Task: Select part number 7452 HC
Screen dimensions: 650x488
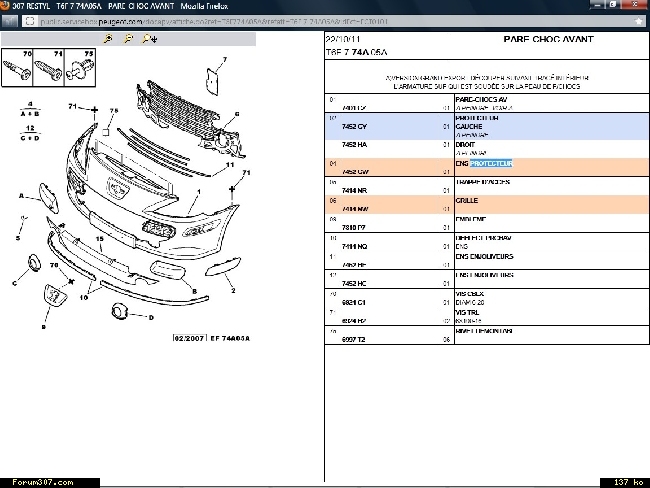Action: [x=354, y=284]
